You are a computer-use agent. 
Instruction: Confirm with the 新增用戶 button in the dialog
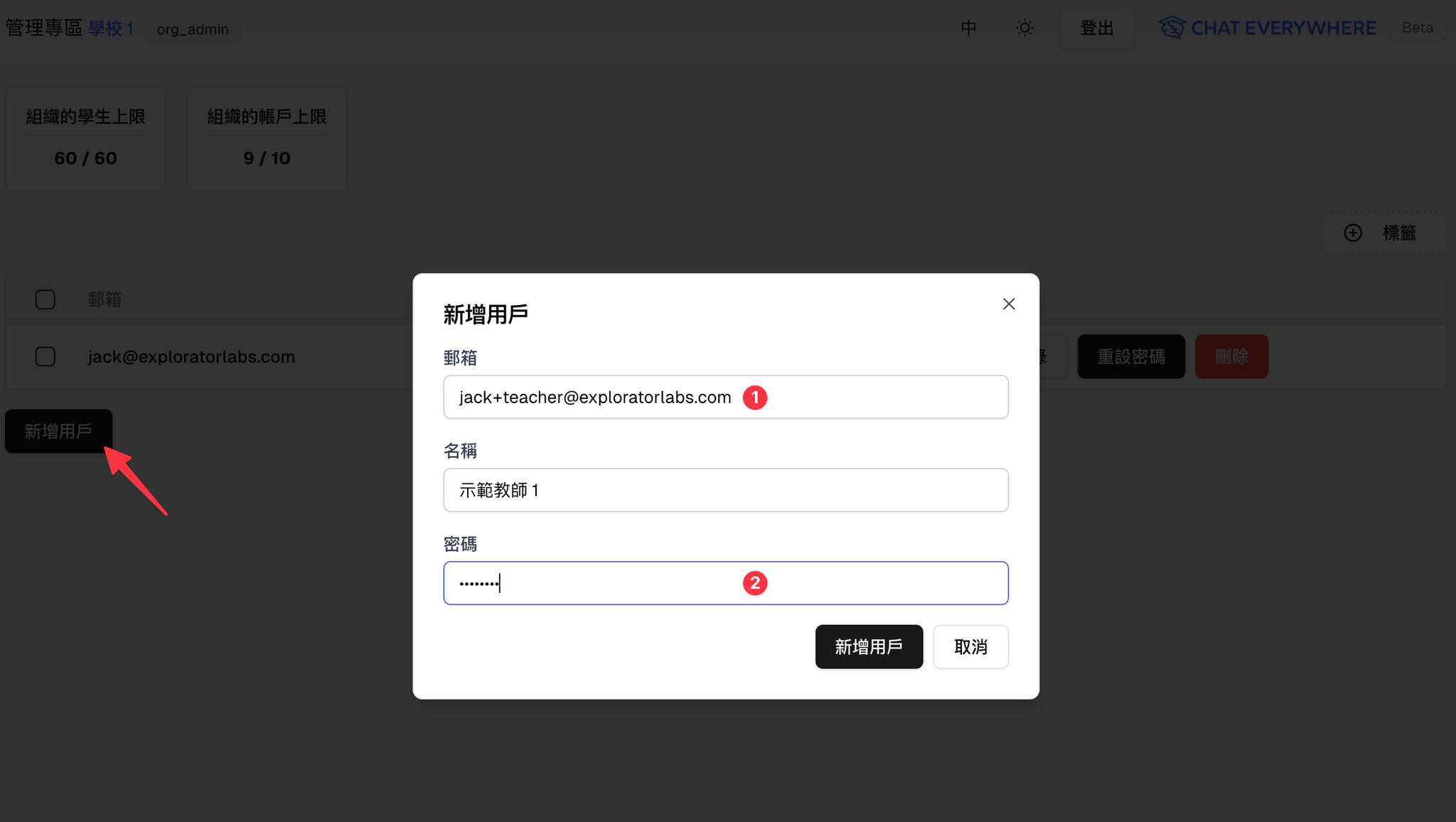[869, 646]
